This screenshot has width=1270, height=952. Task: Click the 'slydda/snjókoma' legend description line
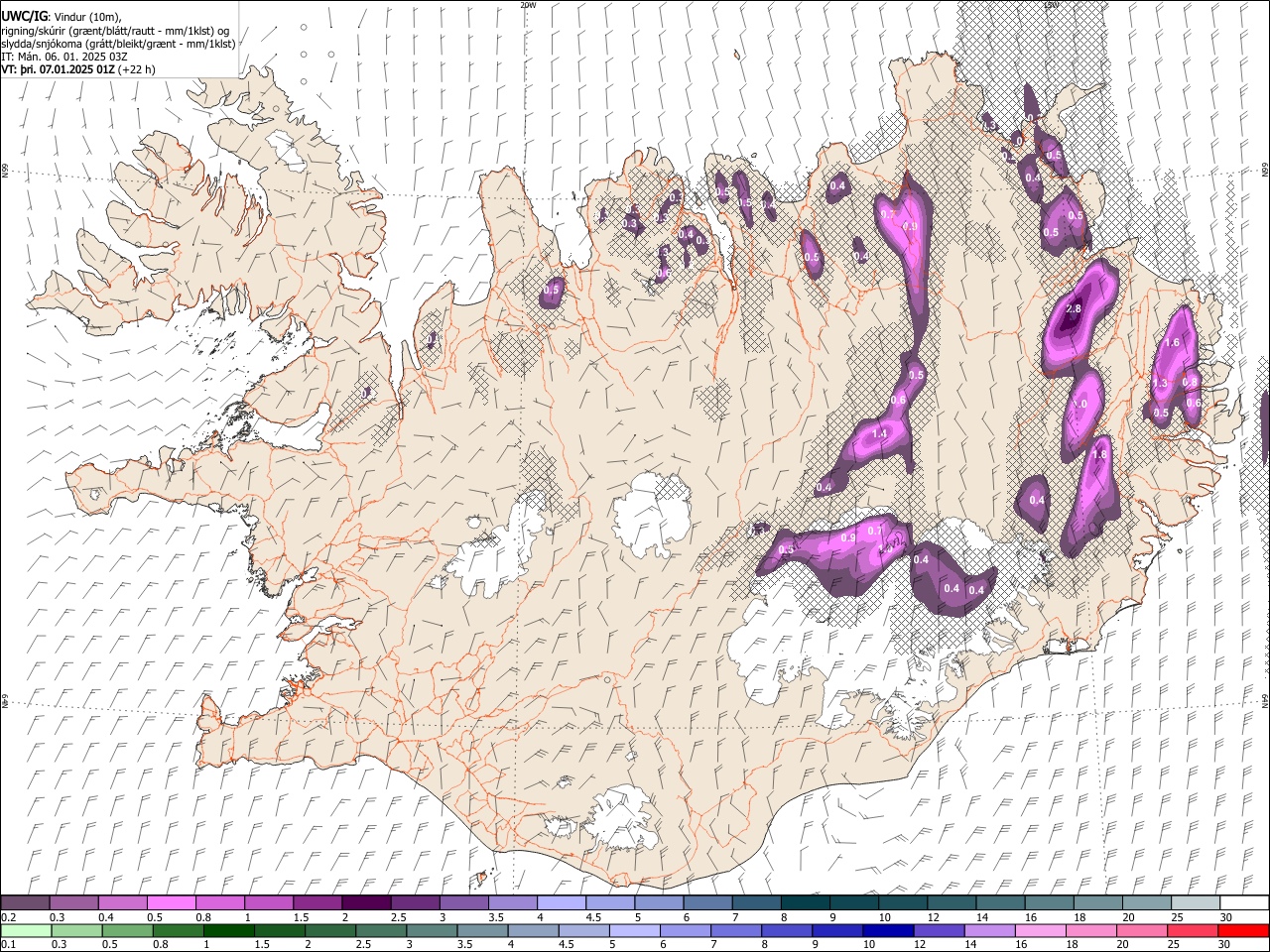[x=118, y=44]
